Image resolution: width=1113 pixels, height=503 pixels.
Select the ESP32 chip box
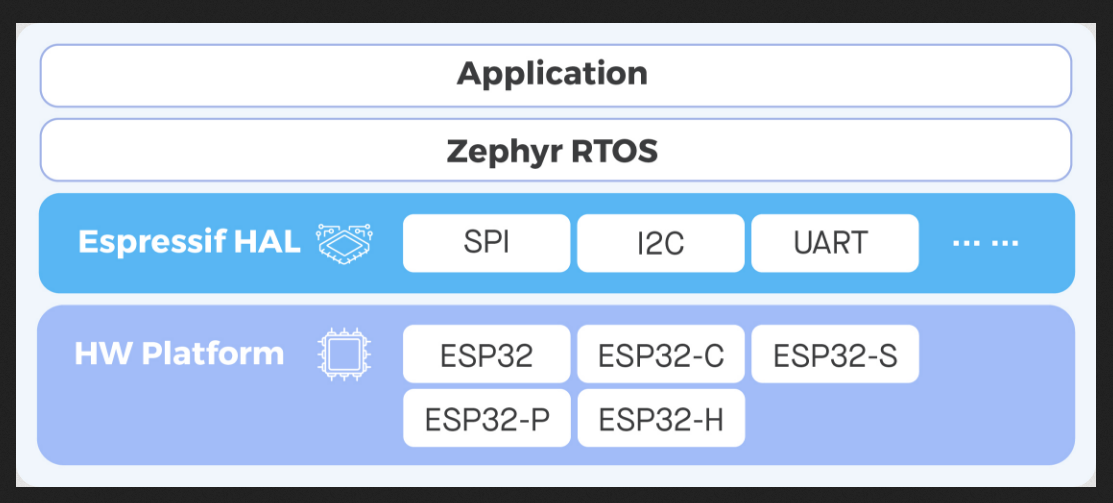[x=486, y=354]
